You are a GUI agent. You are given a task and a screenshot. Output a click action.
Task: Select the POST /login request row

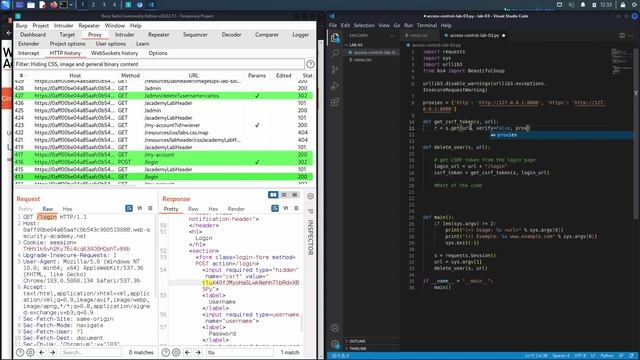point(163,162)
